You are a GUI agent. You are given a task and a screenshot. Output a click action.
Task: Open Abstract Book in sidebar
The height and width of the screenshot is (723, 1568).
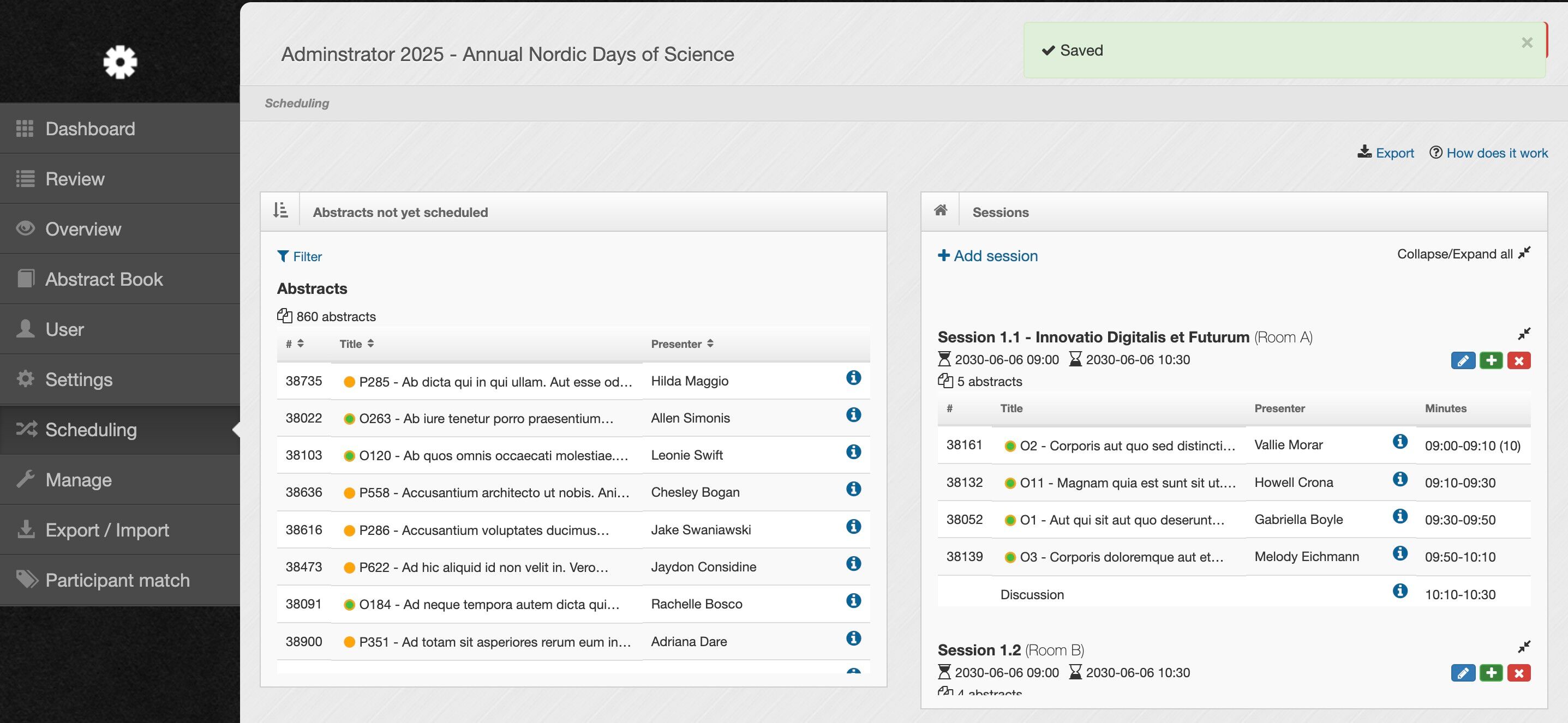coord(104,279)
